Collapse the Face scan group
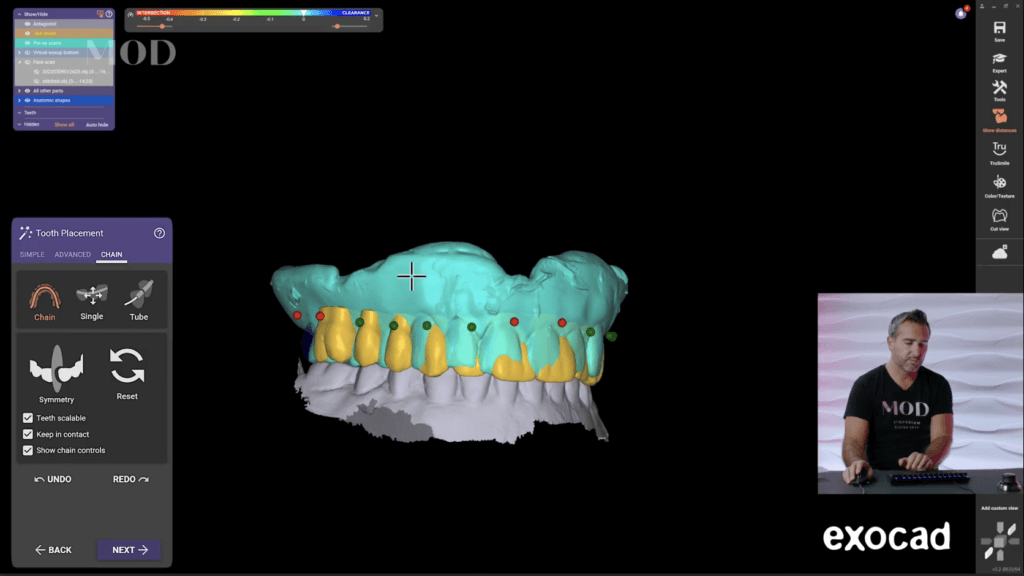1024x576 pixels. (x=19, y=62)
